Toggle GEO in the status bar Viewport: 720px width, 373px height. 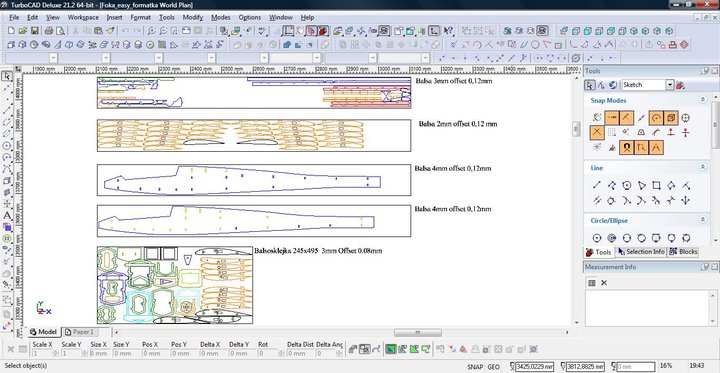(494, 367)
